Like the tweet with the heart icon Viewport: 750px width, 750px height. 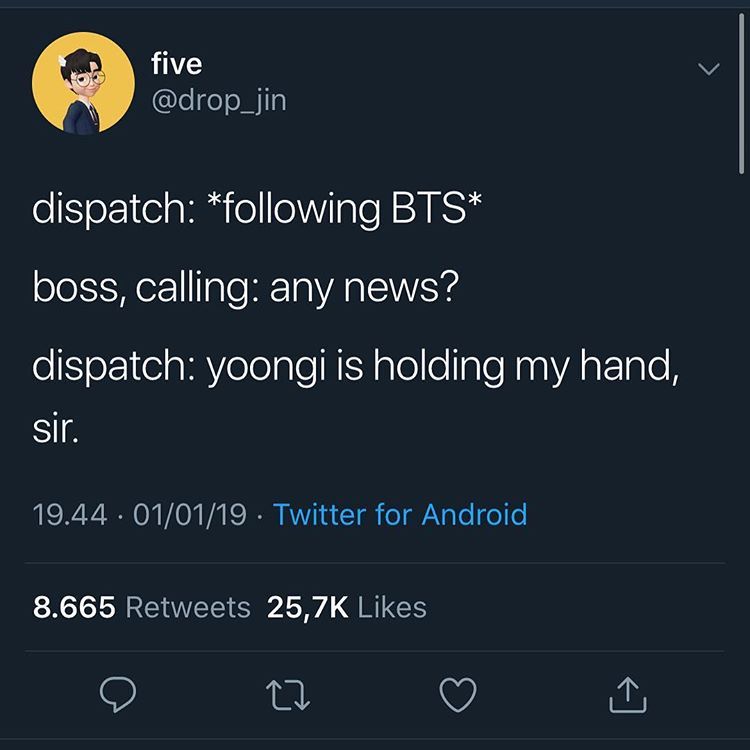click(x=458, y=695)
